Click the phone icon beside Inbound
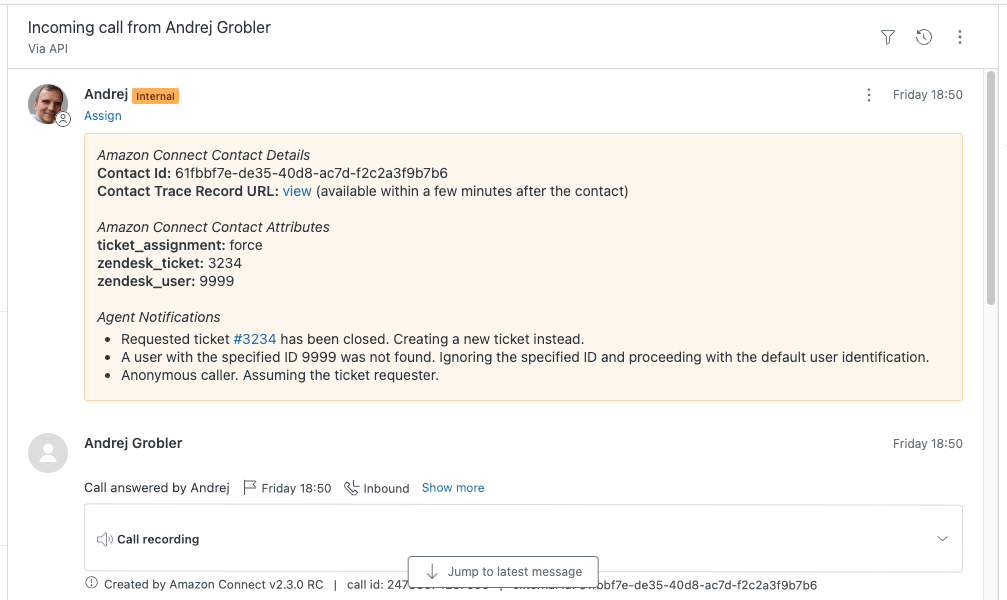This screenshot has height=600, width=1007. pos(351,488)
